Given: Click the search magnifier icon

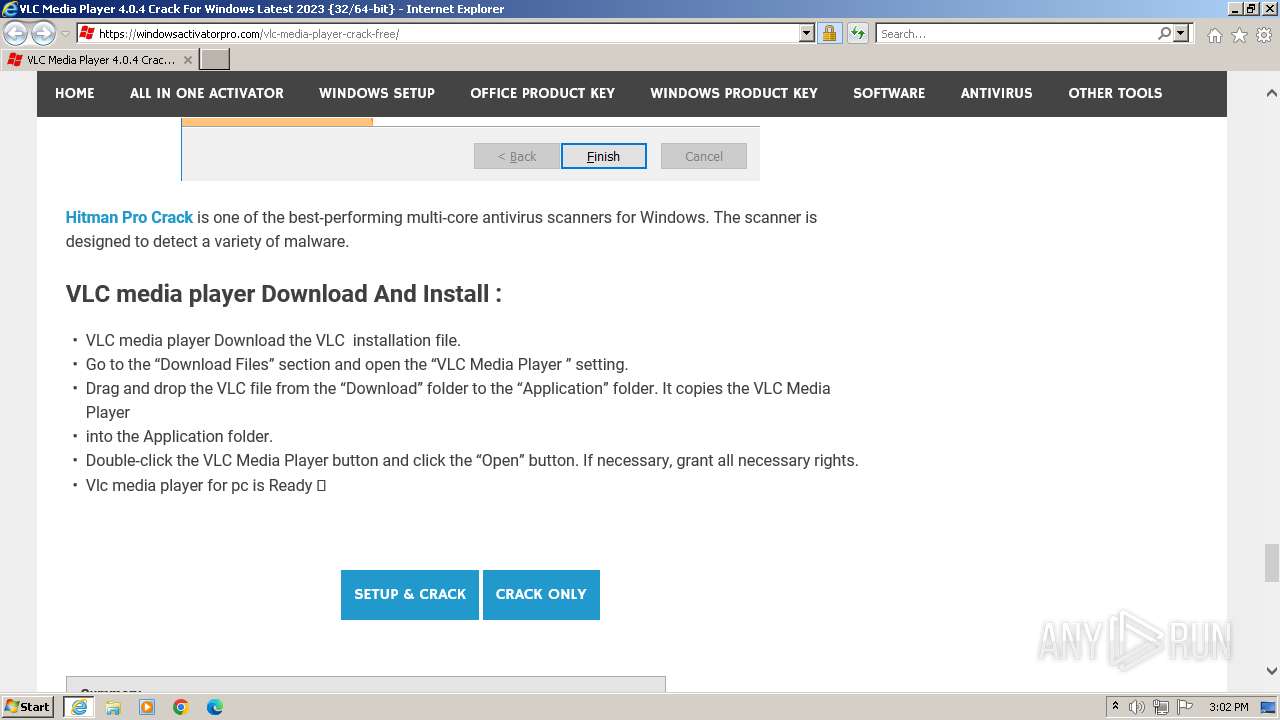Looking at the screenshot, I should 1164,33.
